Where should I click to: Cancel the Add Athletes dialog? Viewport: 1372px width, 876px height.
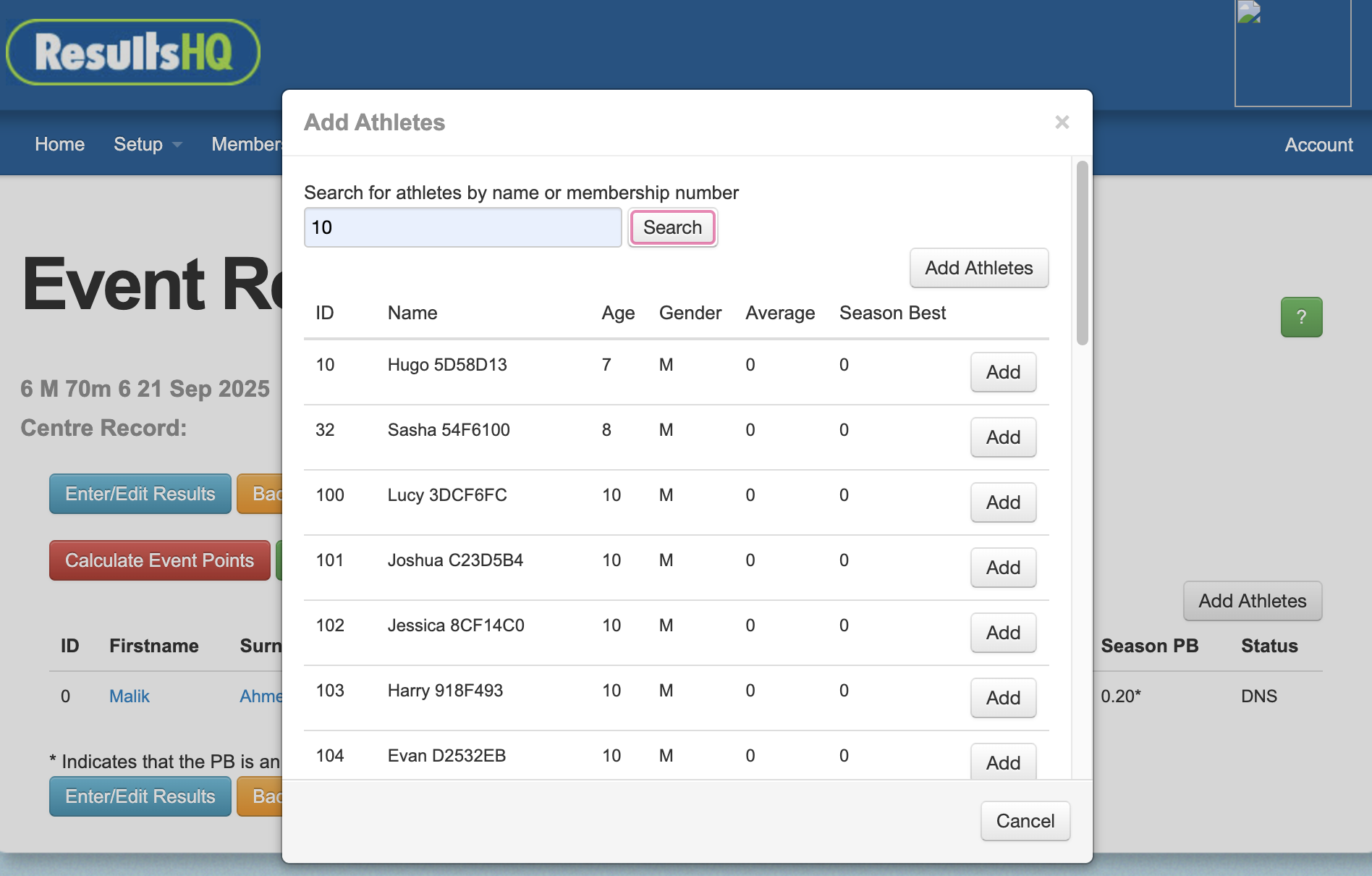(1025, 821)
